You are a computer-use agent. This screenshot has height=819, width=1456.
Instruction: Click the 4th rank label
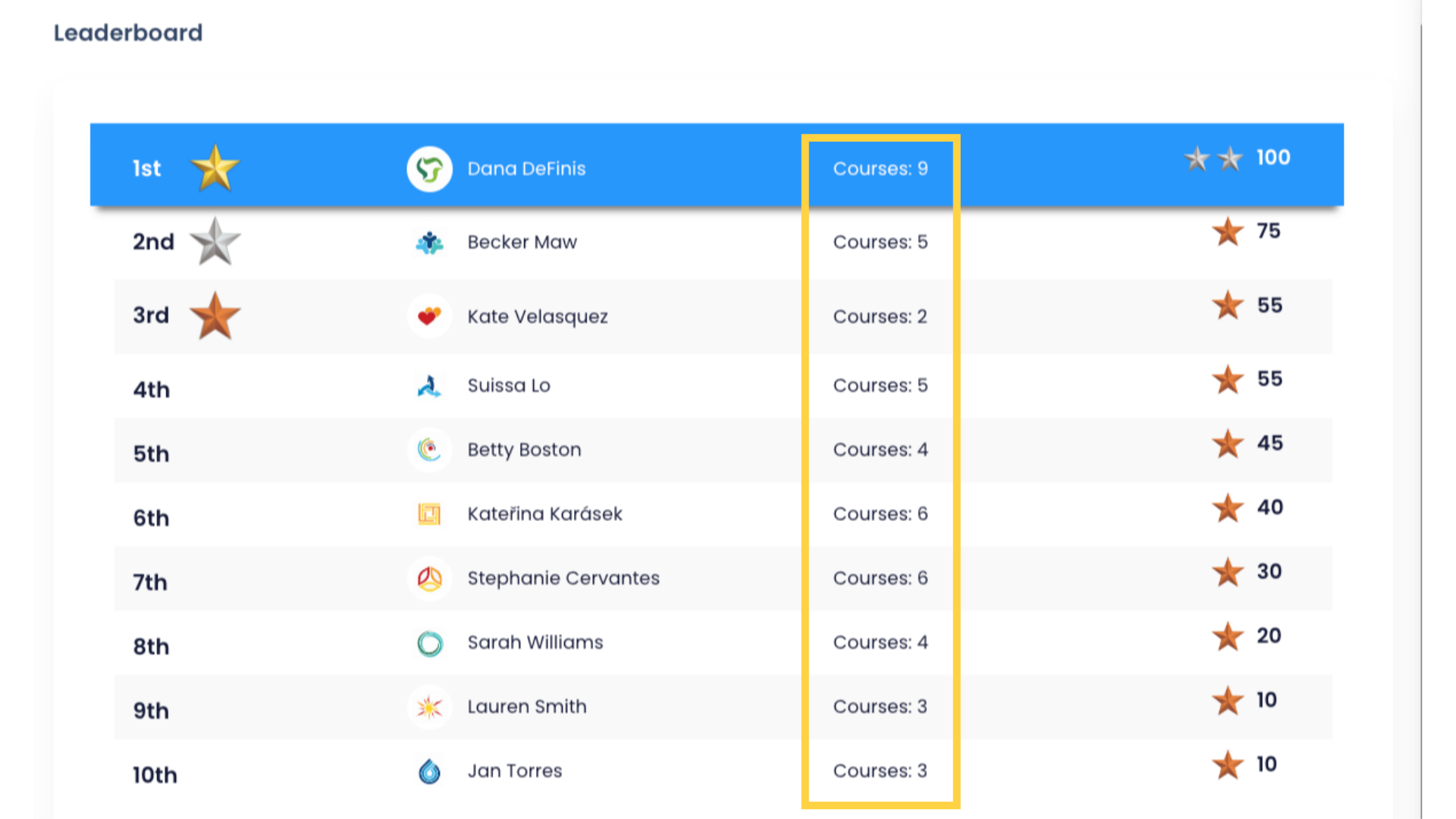click(151, 390)
